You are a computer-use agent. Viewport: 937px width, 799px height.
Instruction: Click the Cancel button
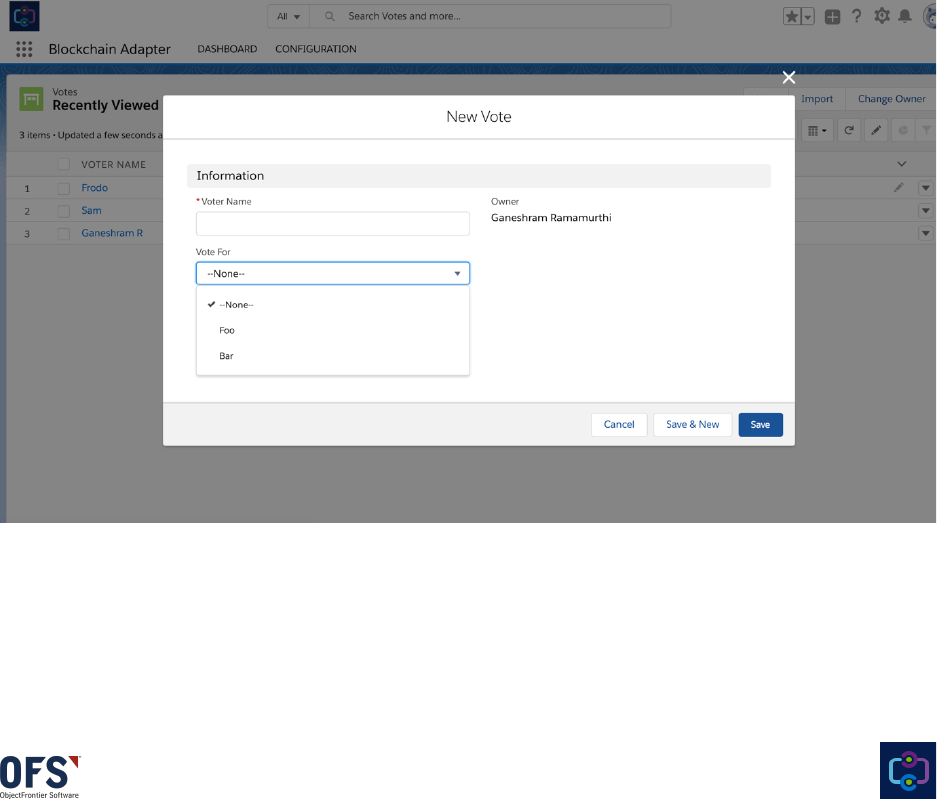(x=619, y=425)
